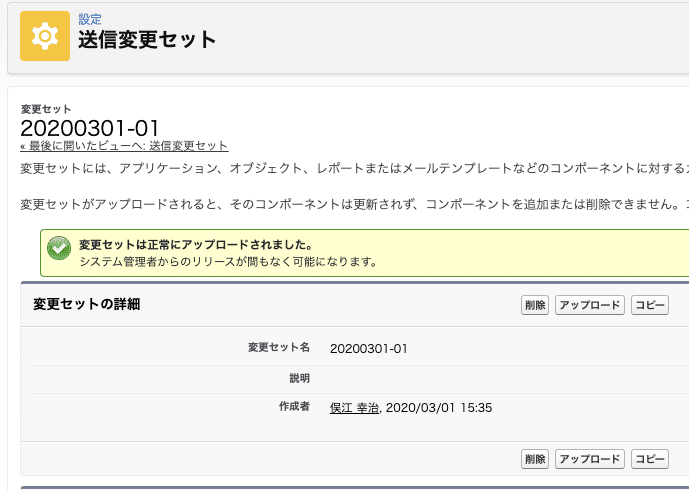
Task: Click bottom 削除 button
Action: tap(535, 459)
